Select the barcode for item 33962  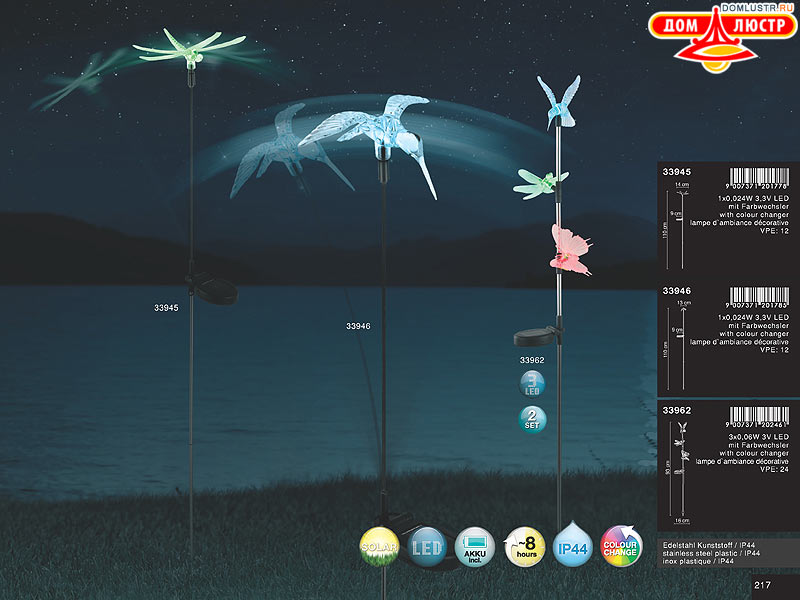(x=759, y=417)
